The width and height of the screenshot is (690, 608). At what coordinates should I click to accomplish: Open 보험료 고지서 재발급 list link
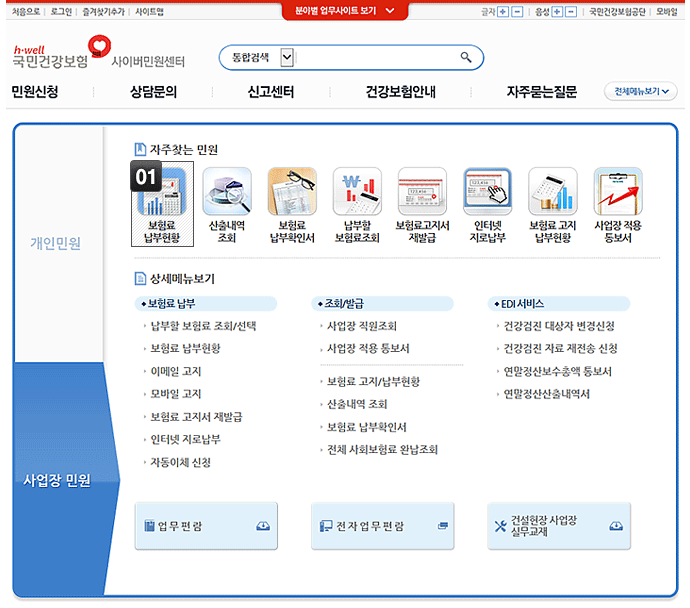tap(196, 417)
